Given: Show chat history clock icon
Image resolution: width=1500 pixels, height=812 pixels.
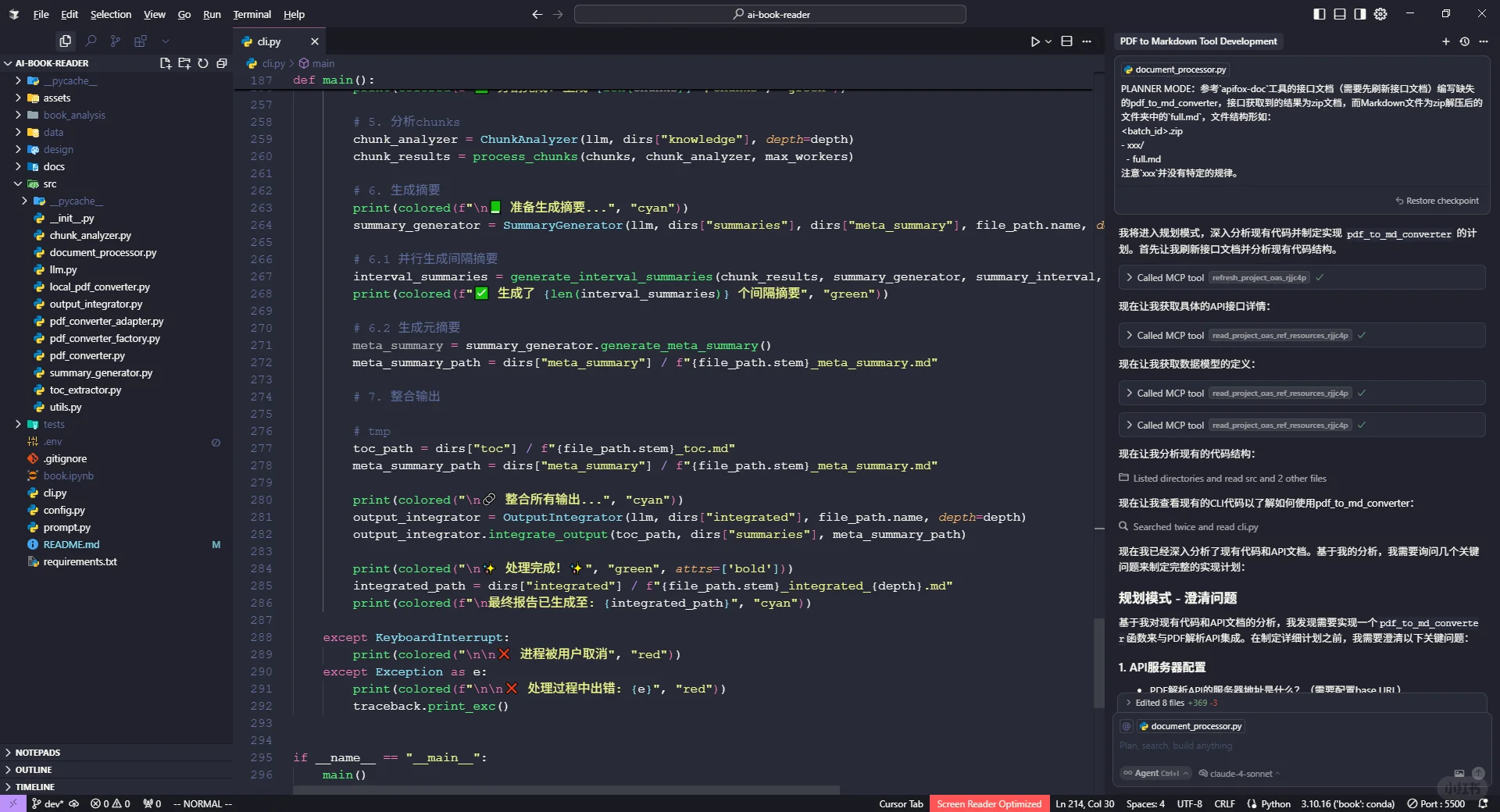Looking at the screenshot, I should [1465, 41].
